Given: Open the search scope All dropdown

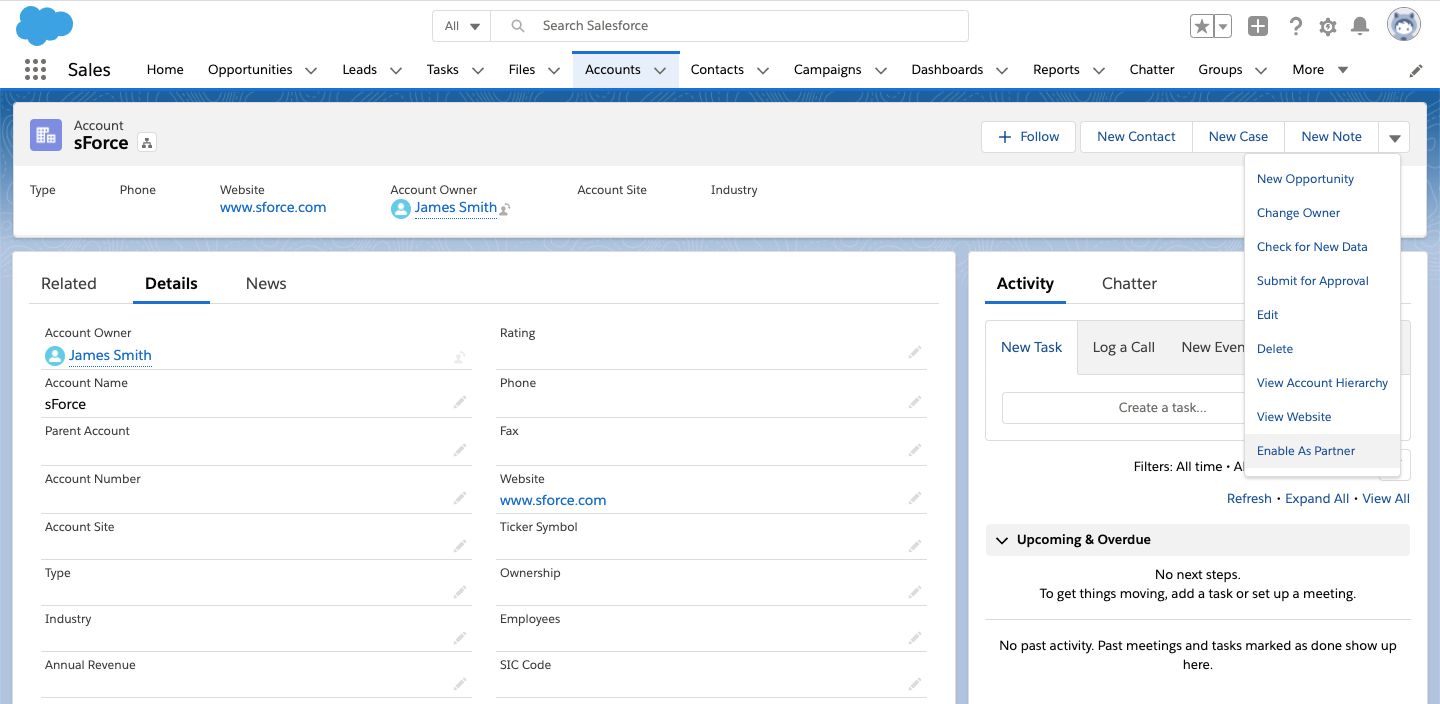Looking at the screenshot, I should pos(462,26).
